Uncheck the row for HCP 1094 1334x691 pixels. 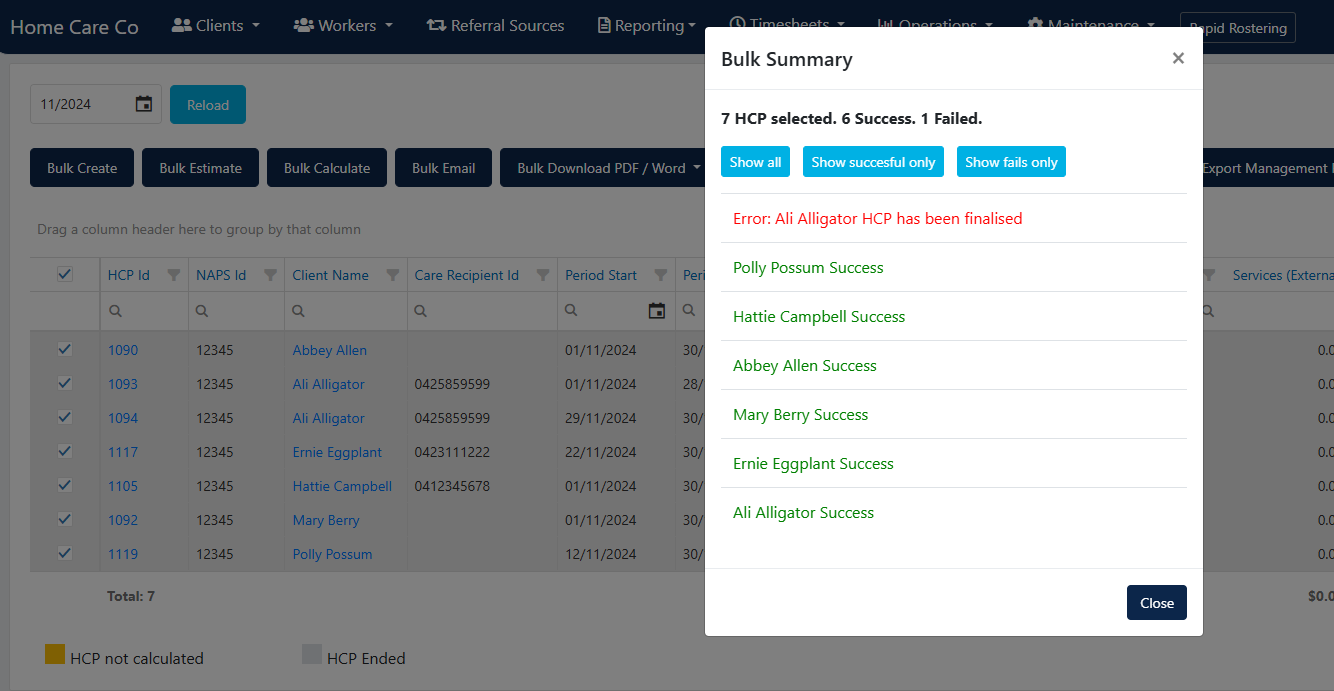(x=65, y=417)
